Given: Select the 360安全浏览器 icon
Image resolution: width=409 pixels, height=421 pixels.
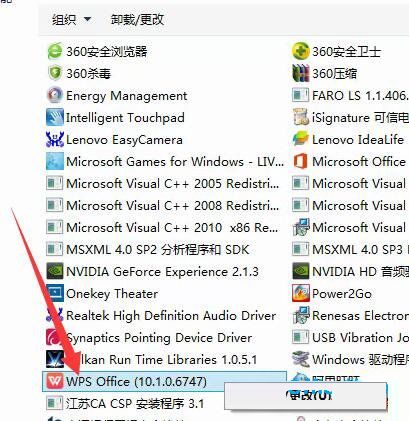Looking at the screenshot, I should pyautogui.click(x=54, y=51).
